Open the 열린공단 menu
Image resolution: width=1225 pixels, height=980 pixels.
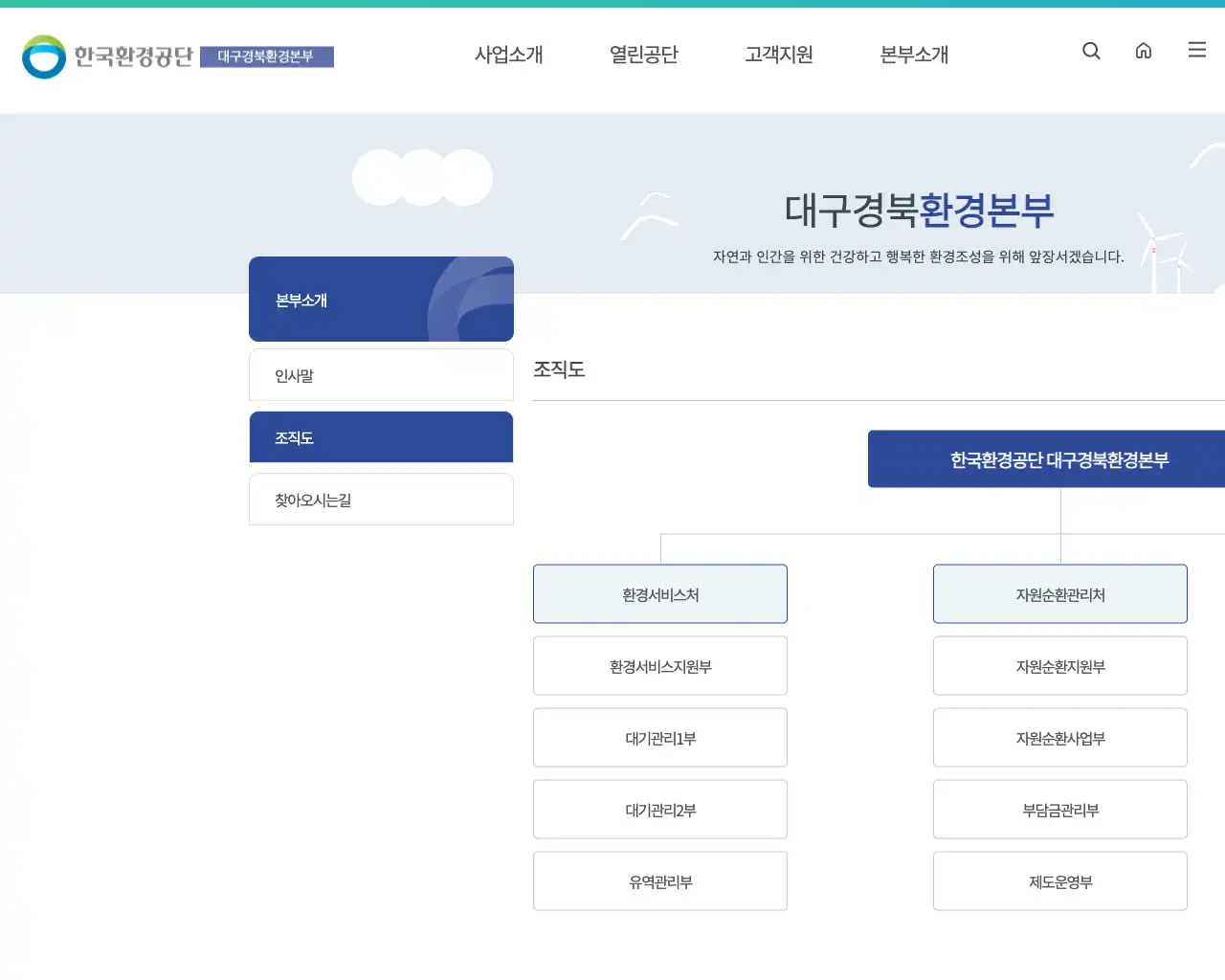(x=644, y=55)
